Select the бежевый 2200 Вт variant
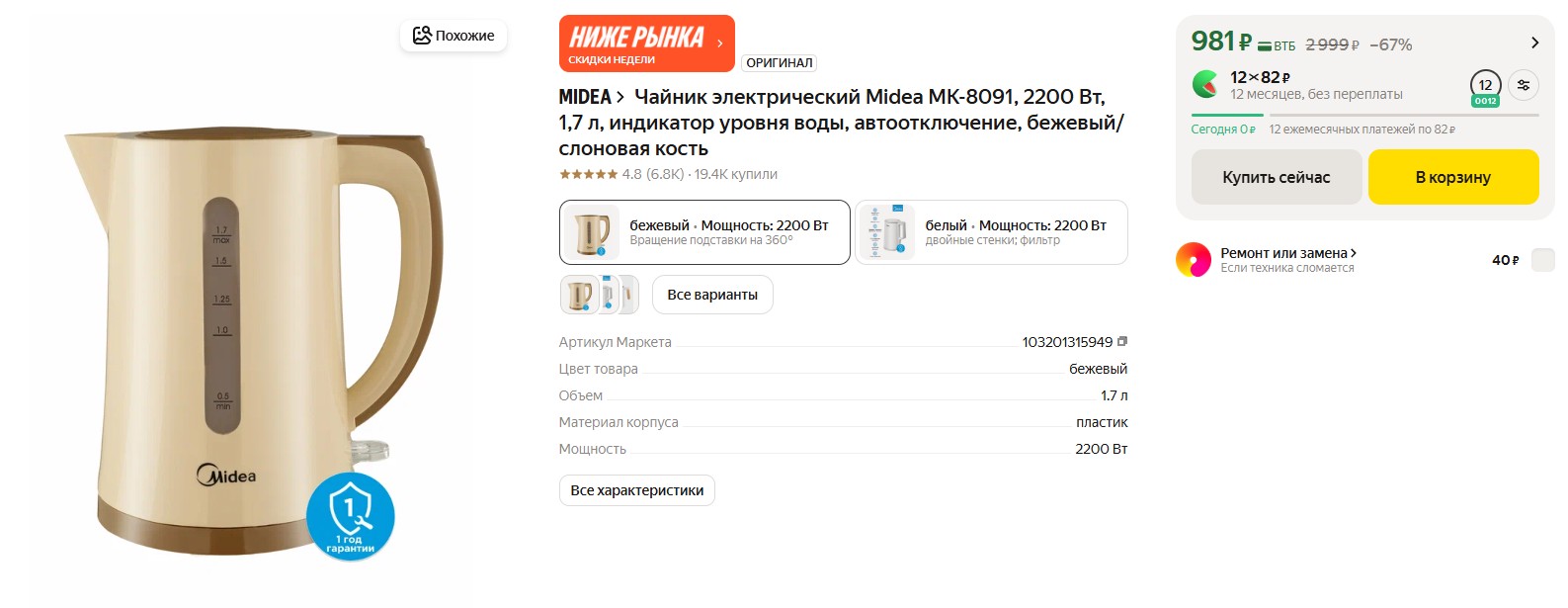The width and height of the screenshot is (1568, 608). pos(704,232)
